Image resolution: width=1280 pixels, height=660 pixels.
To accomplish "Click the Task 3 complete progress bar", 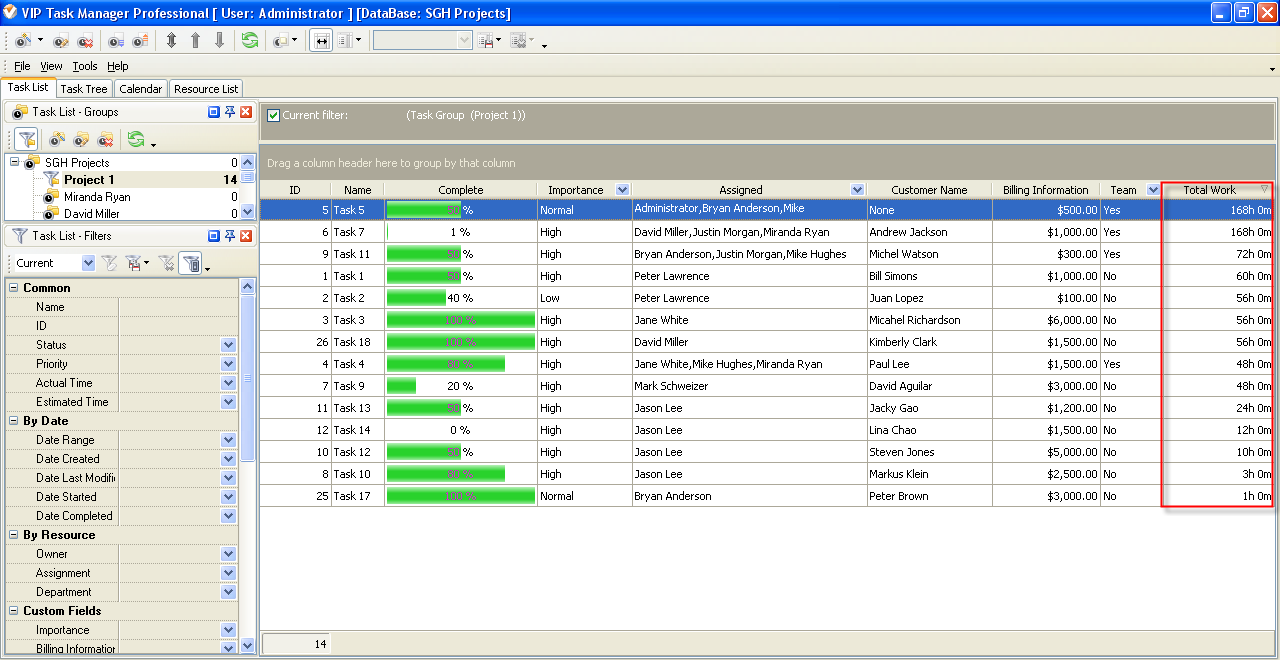I will coord(460,320).
